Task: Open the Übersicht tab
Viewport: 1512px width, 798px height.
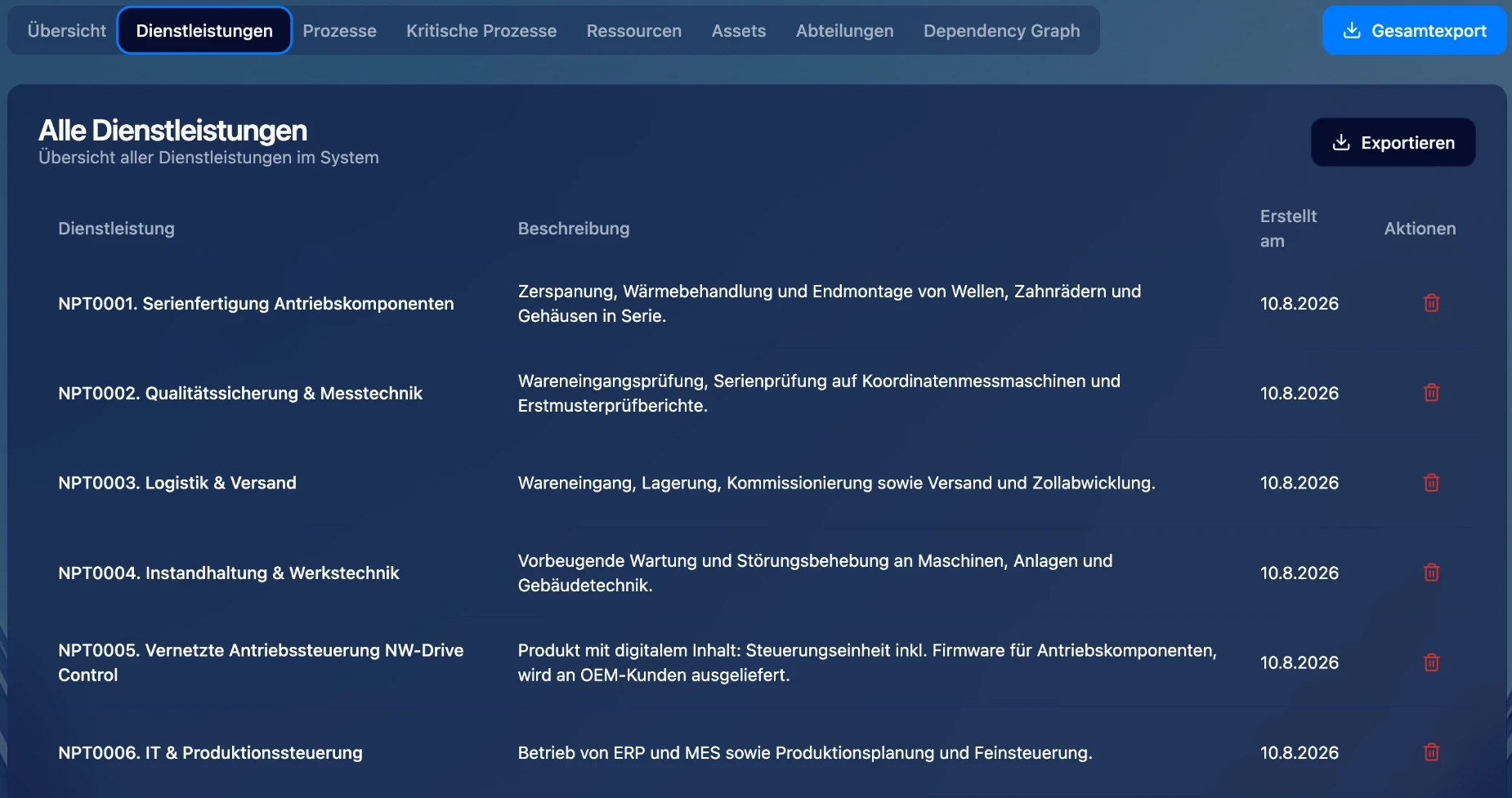Action: [66, 30]
